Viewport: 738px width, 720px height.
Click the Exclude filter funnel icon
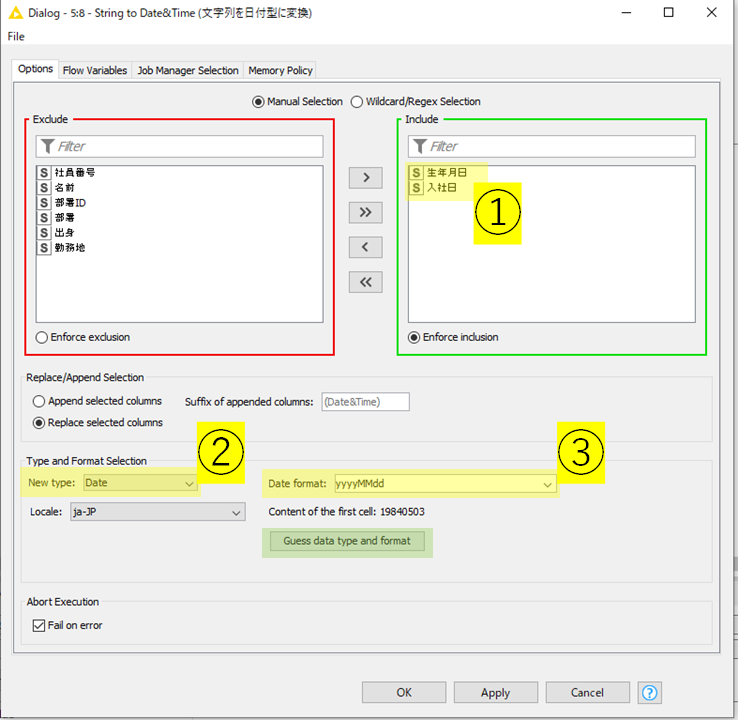pos(47,146)
